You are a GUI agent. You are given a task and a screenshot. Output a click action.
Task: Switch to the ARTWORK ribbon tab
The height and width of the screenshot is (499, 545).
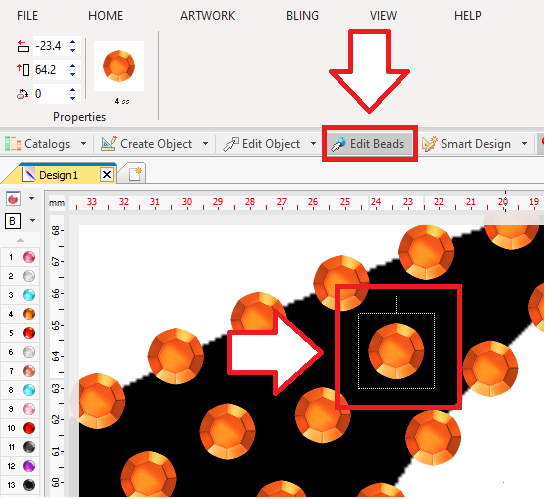(208, 16)
